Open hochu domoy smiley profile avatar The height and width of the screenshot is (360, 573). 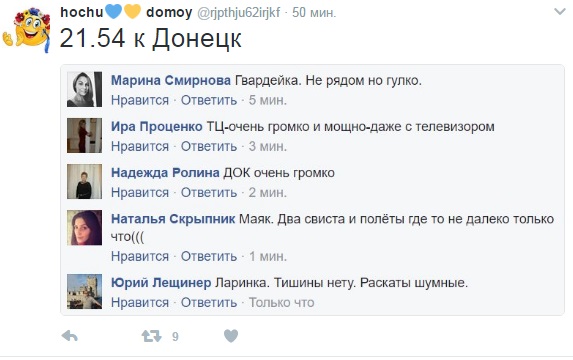pyautogui.click(x=26, y=30)
